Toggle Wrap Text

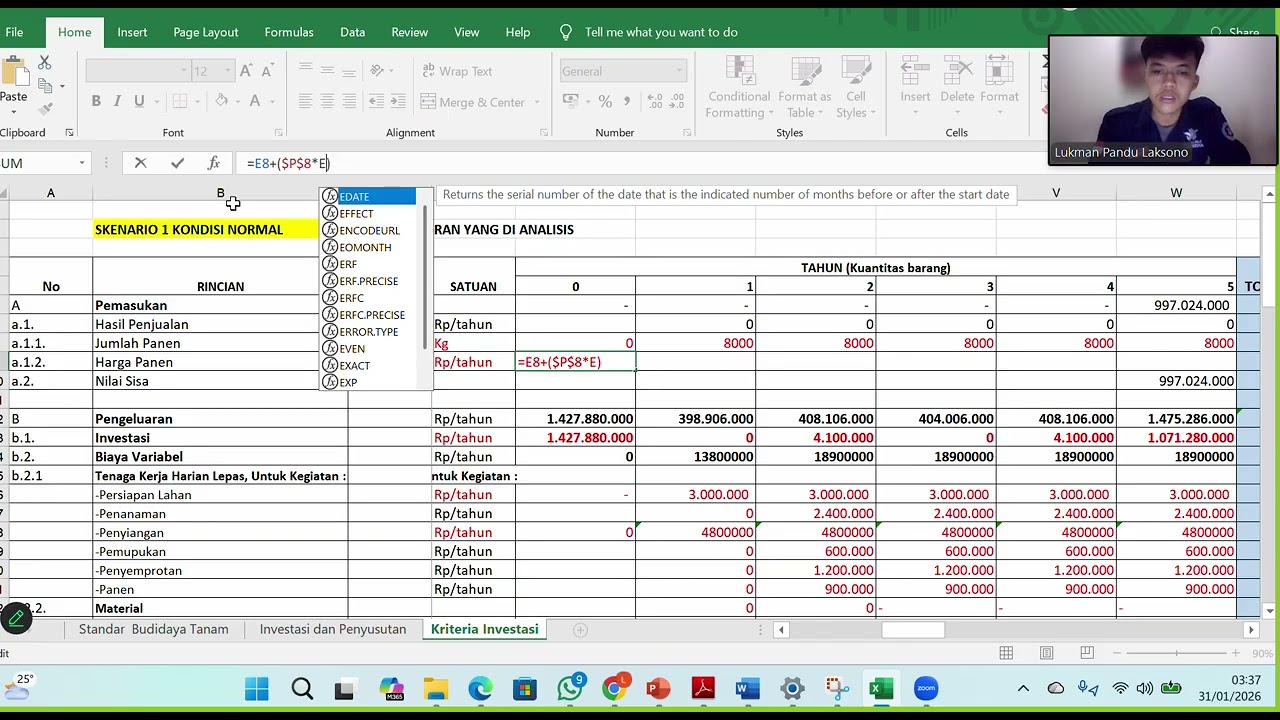click(x=456, y=71)
